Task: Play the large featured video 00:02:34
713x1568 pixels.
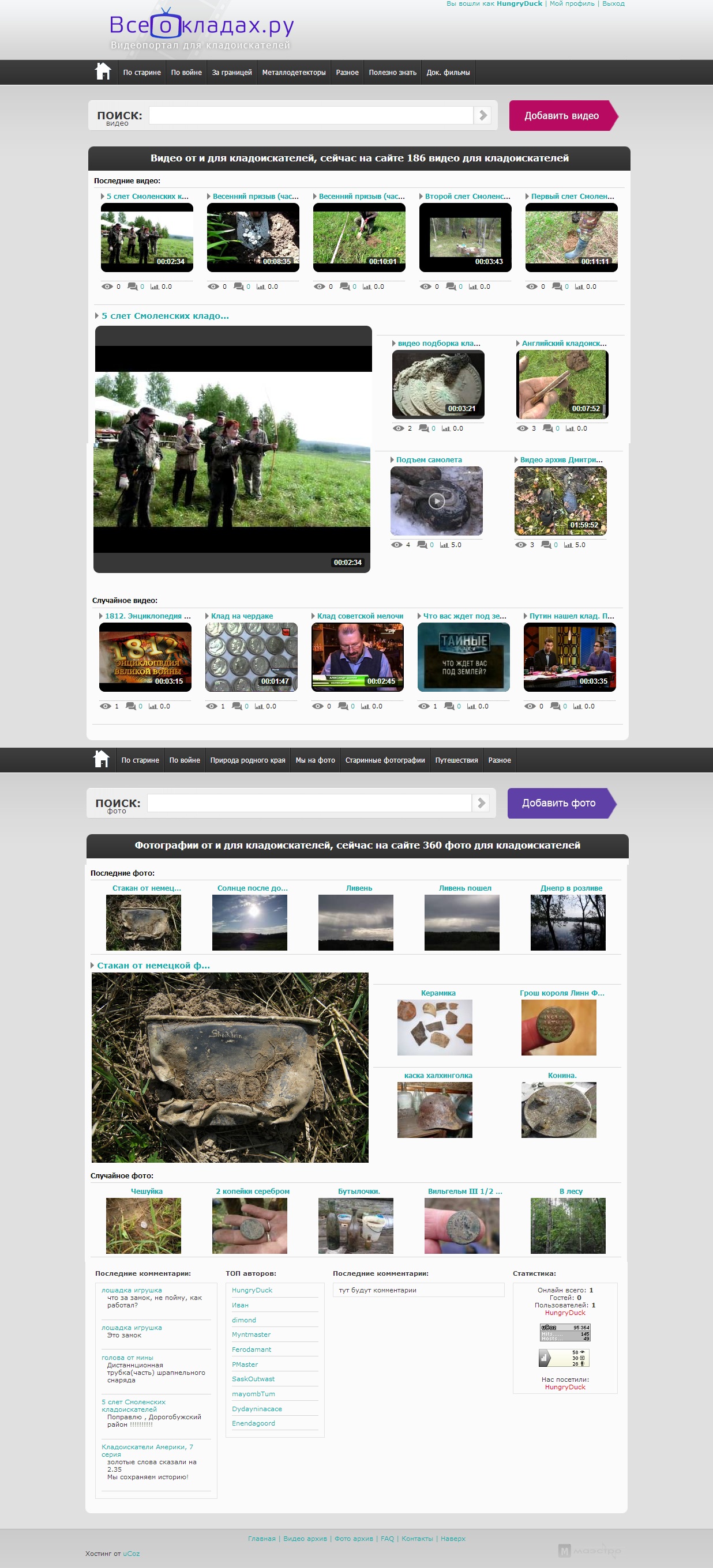Action: [232, 449]
